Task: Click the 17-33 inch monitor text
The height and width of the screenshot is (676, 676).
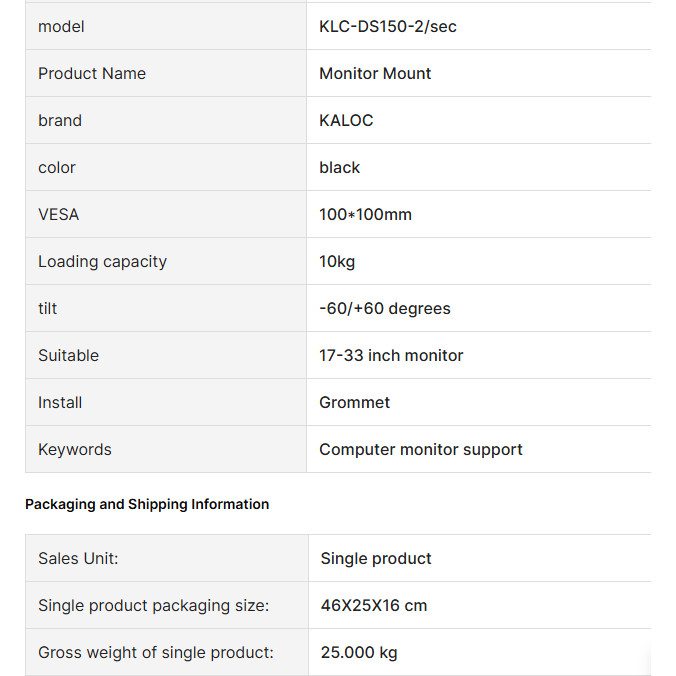Action: [x=391, y=356]
